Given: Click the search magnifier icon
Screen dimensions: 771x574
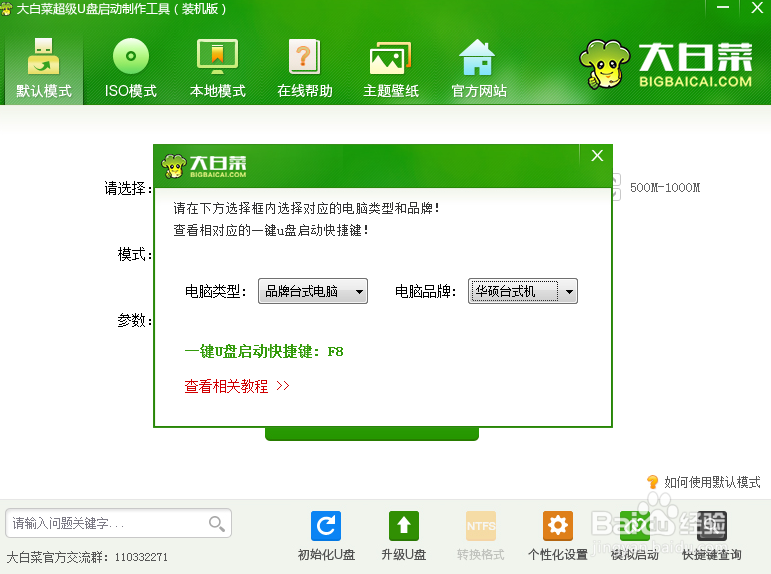Looking at the screenshot, I should (217, 524).
